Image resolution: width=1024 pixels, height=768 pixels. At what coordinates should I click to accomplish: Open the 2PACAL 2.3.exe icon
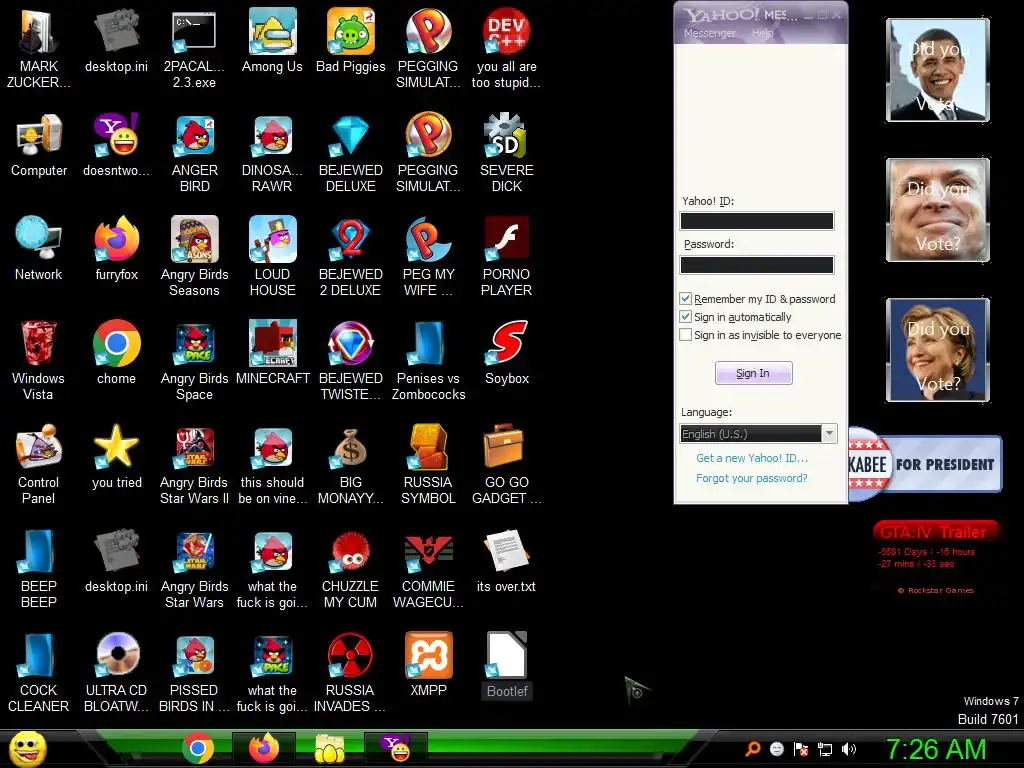pos(195,50)
